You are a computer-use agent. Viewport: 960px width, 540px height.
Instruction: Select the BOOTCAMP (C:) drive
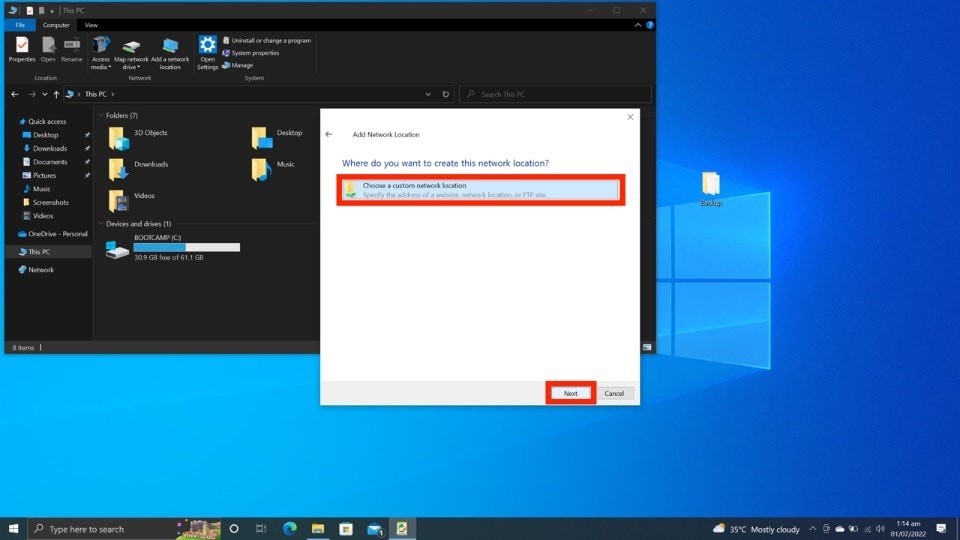click(x=173, y=248)
